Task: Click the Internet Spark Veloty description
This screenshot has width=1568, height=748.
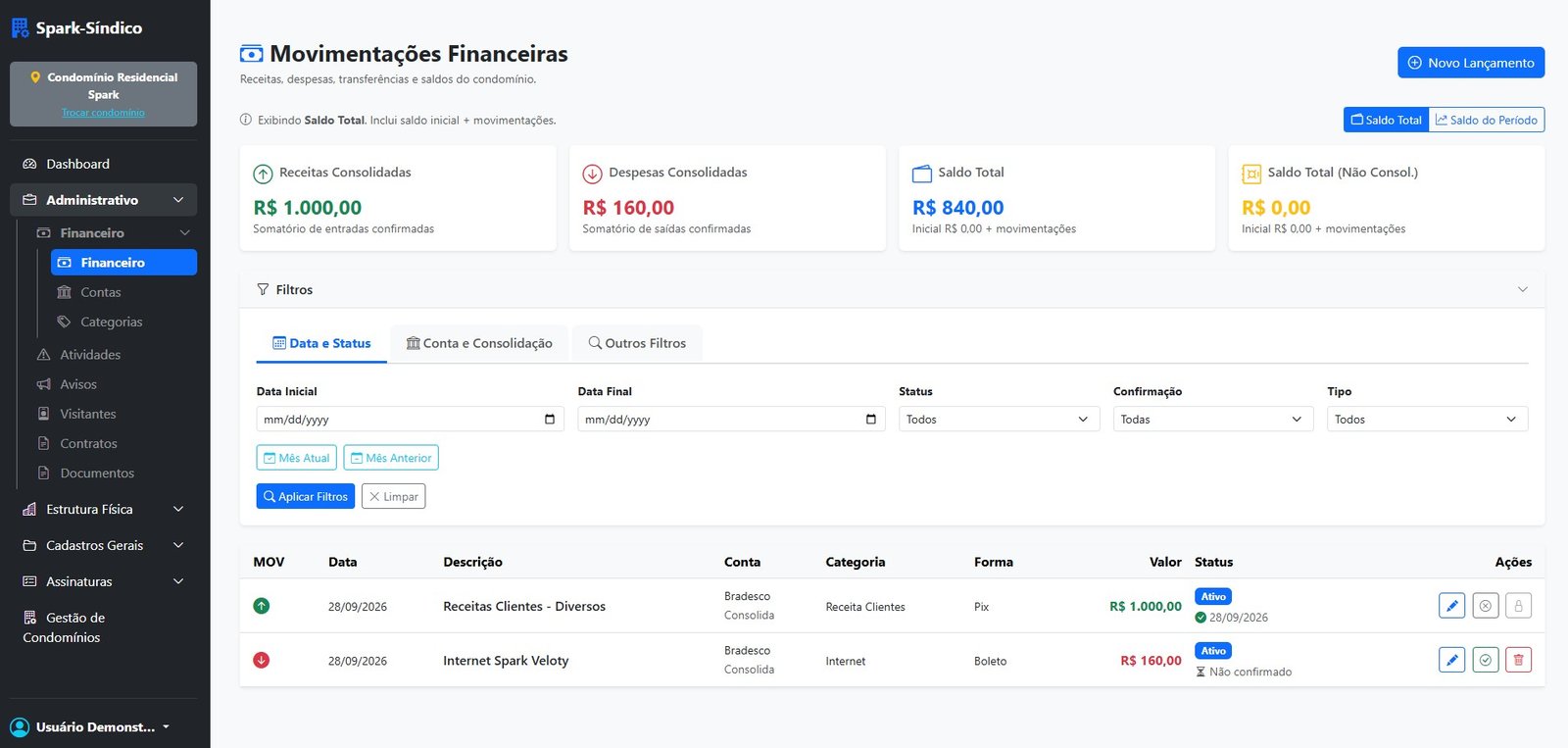Action: click(x=506, y=661)
